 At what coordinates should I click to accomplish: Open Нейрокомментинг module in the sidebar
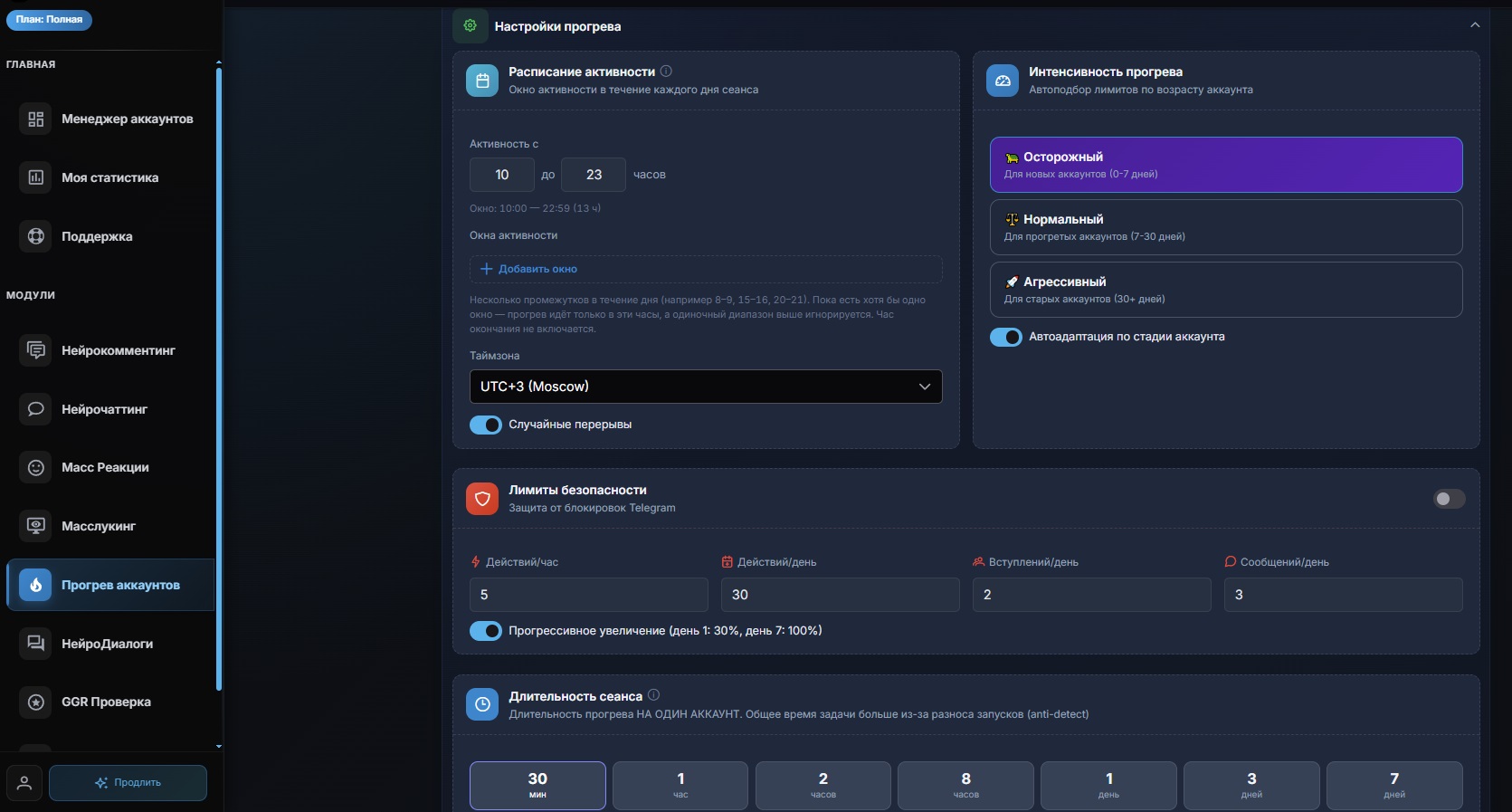tap(110, 350)
